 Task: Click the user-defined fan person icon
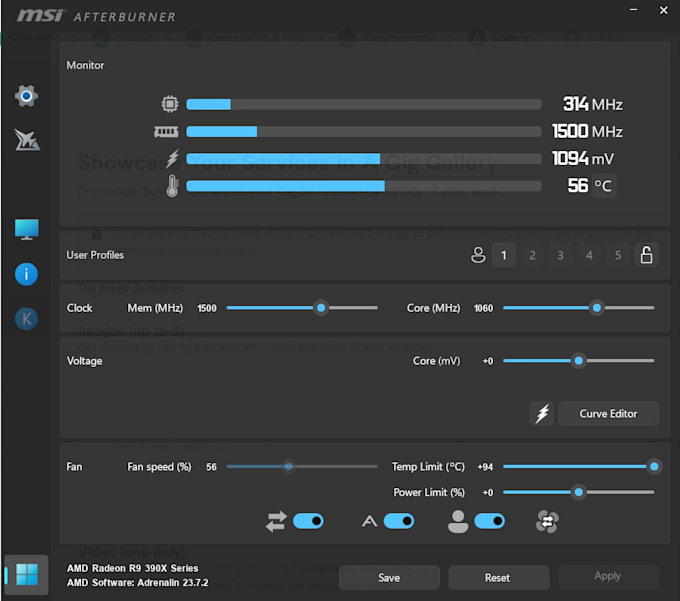coord(458,521)
